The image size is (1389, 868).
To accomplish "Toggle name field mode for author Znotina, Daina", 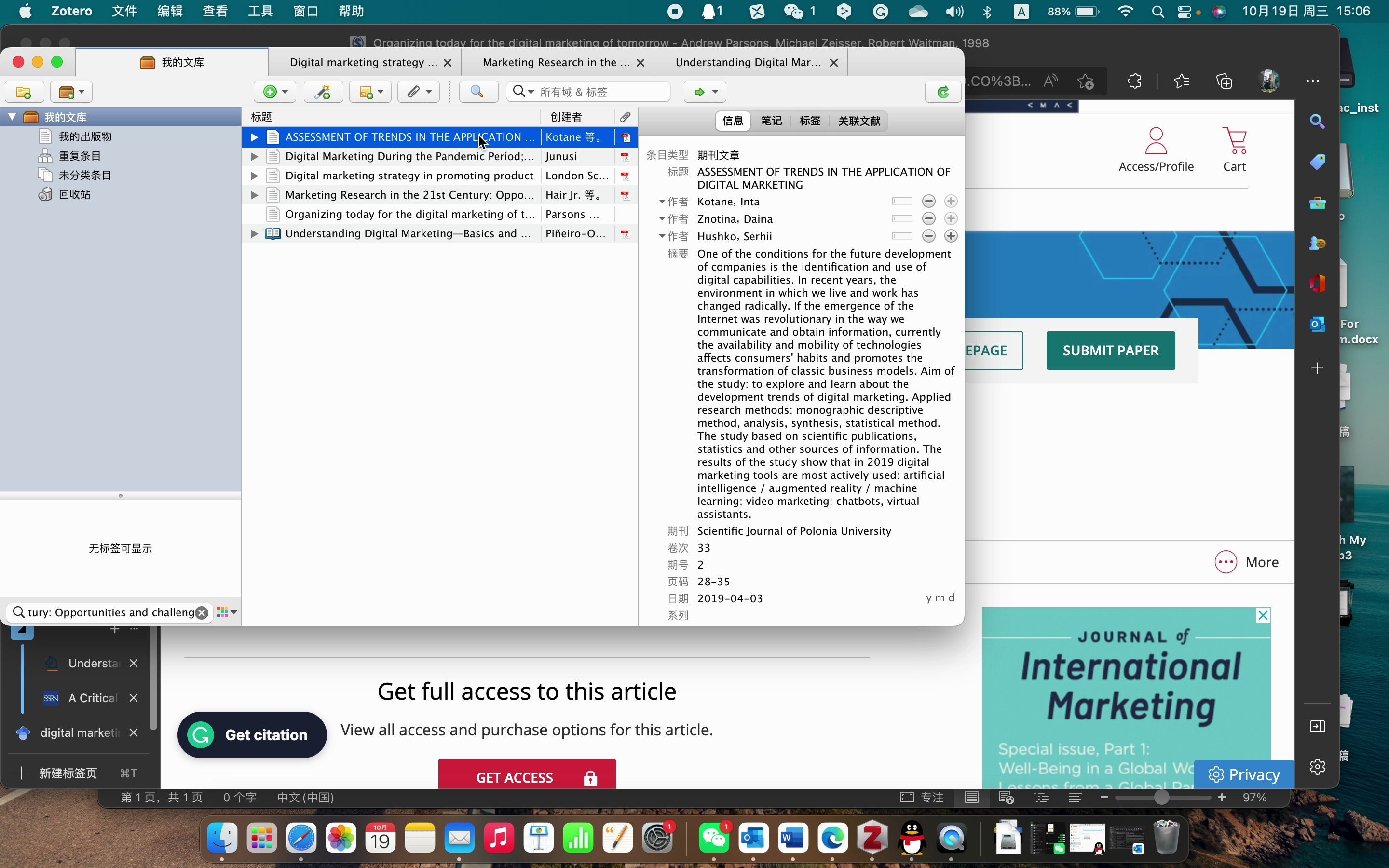I will [902, 219].
